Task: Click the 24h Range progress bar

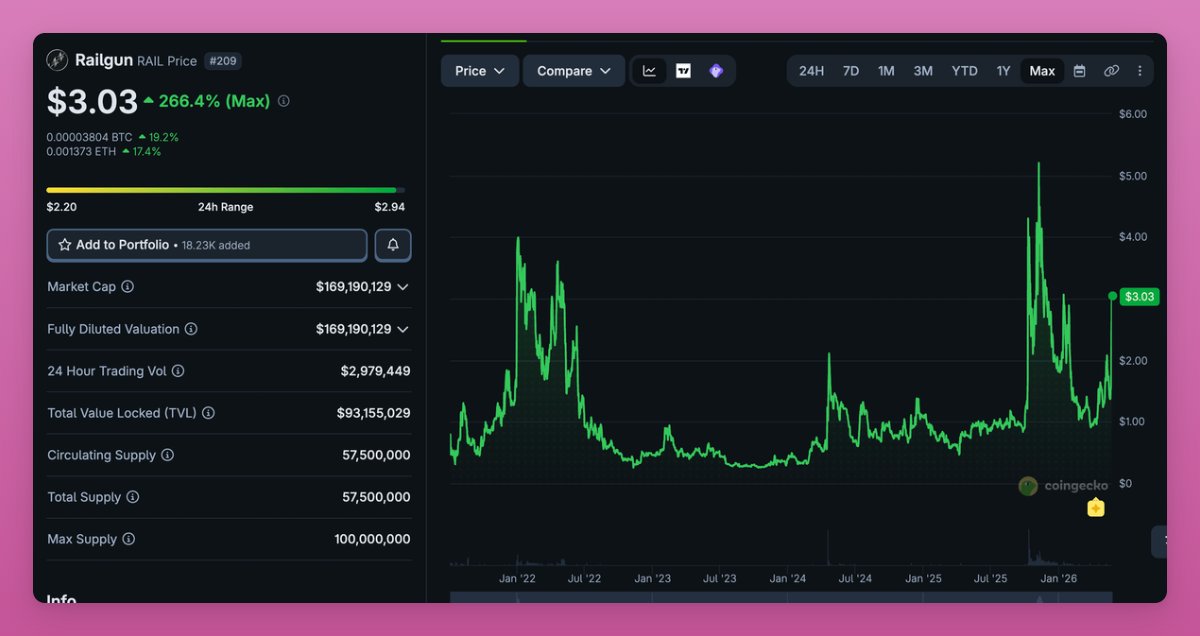Action: click(x=226, y=190)
